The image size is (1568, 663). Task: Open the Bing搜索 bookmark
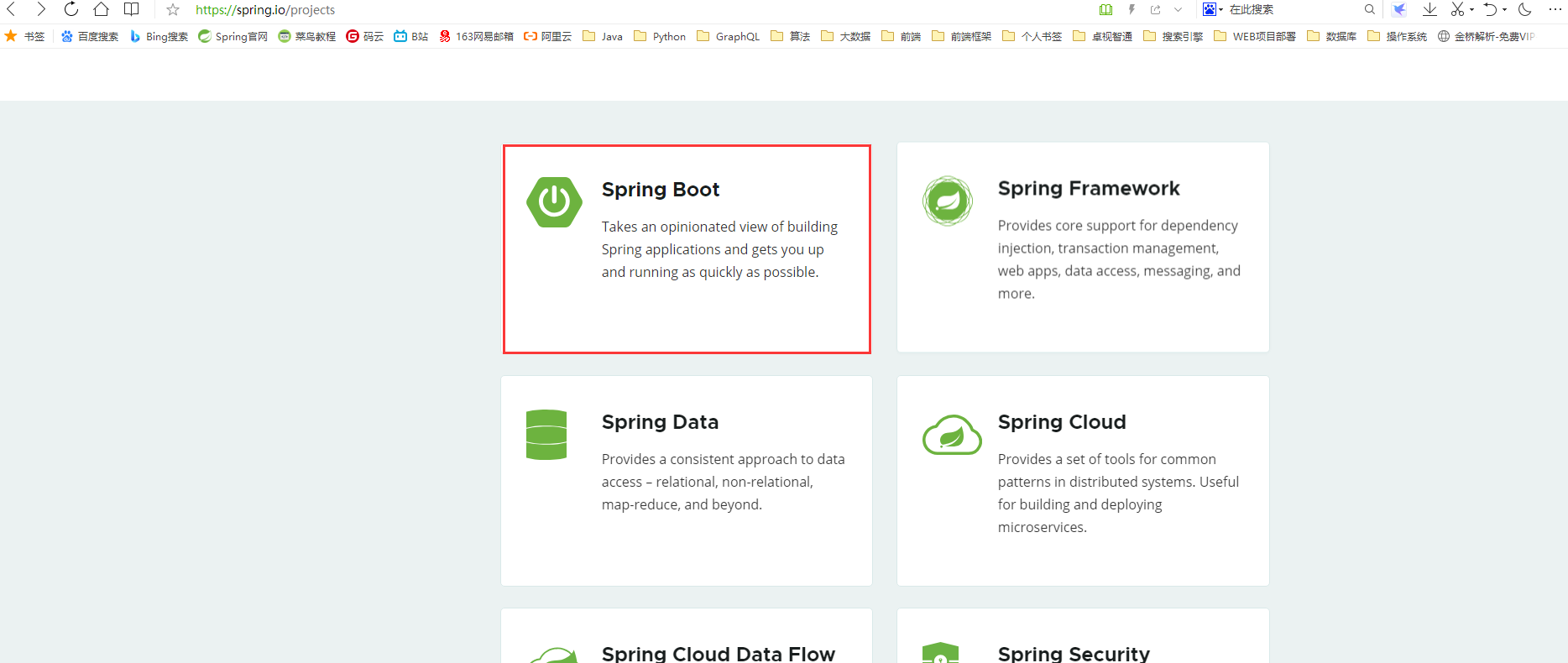coord(159,36)
